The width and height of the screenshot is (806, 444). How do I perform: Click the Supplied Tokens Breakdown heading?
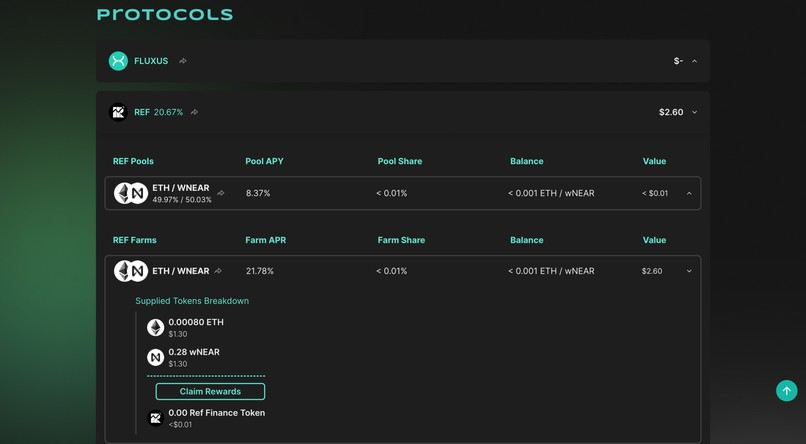tap(192, 301)
